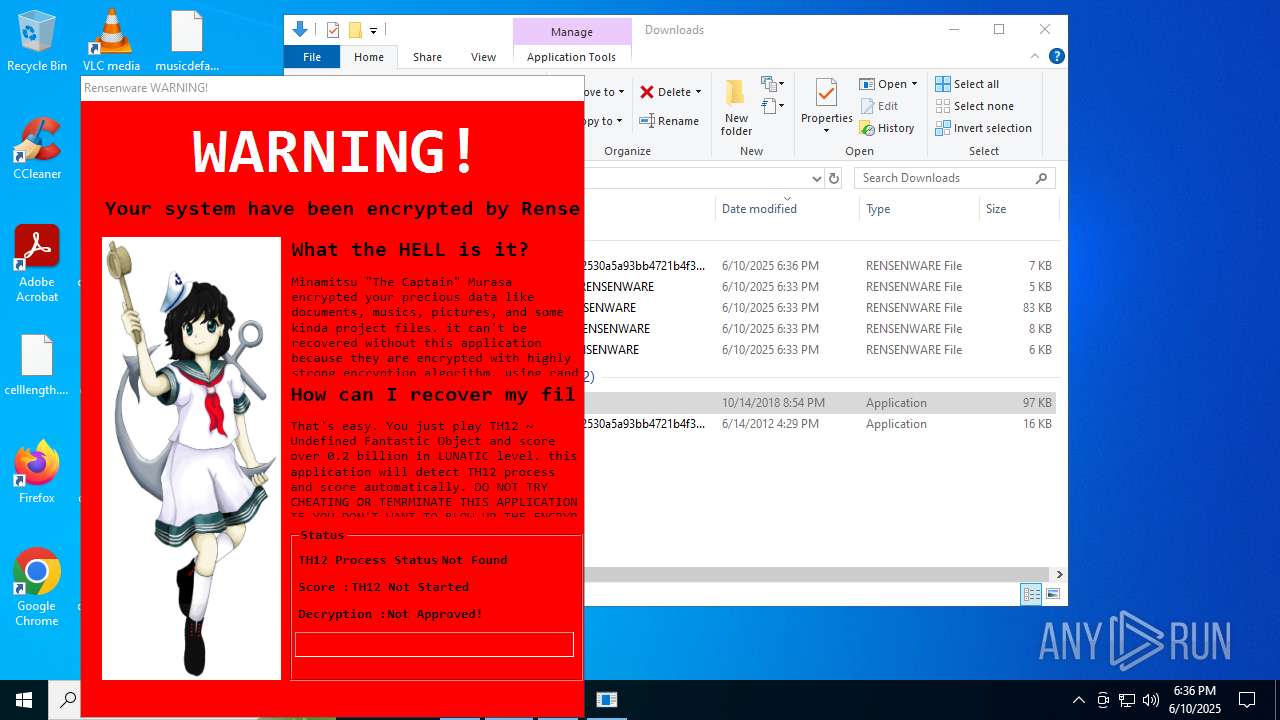Image resolution: width=1280 pixels, height=720 pixels.
Task: Switch to Large icons view in status bar
Action: [1052, 594]
